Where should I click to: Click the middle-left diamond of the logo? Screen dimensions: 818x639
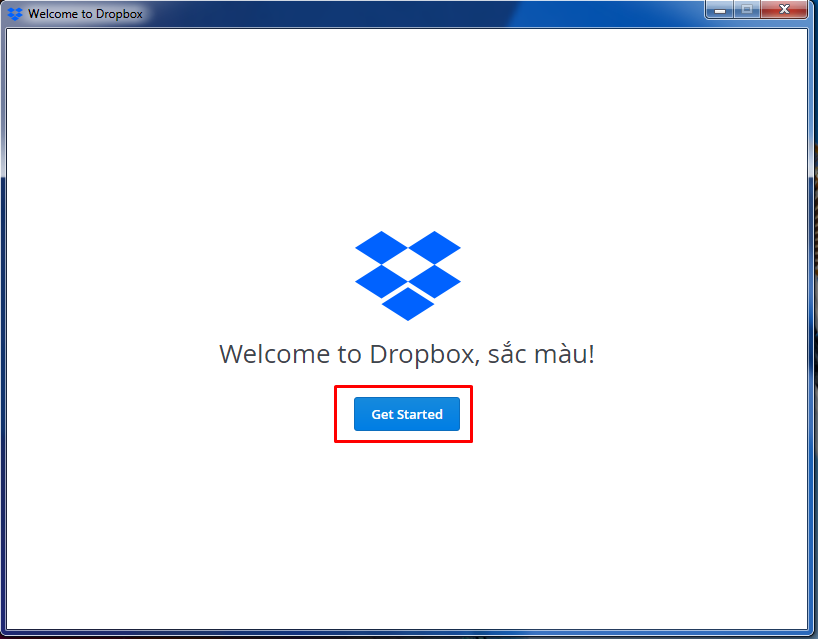tap(381, 280)
